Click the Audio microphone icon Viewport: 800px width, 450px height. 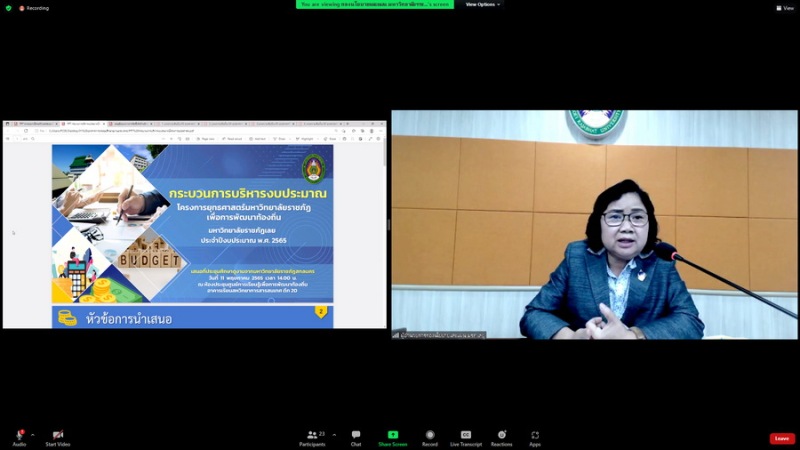point(19,435)
